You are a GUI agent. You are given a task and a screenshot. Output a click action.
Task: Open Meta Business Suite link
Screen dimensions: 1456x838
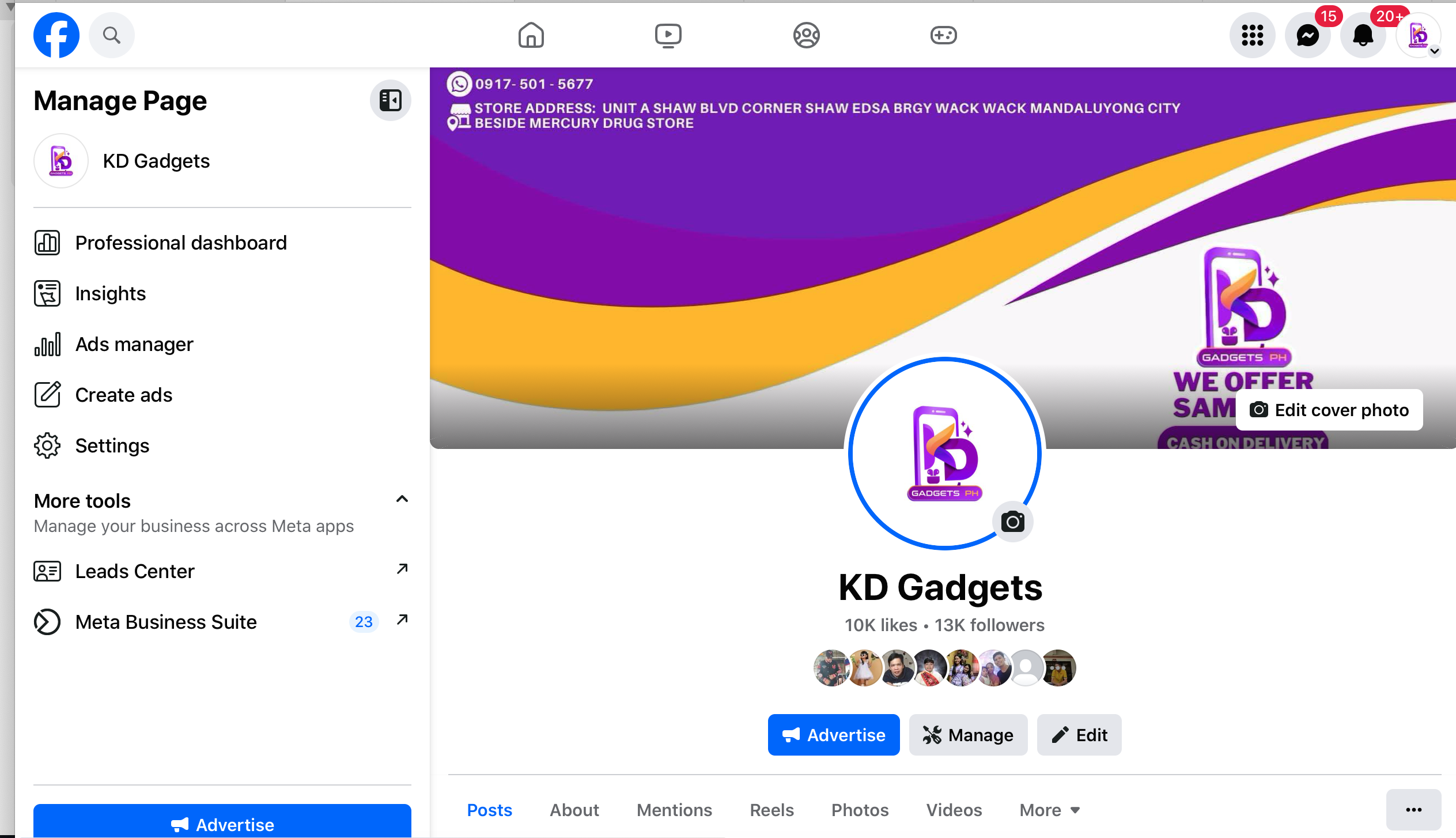coord(166,622)
